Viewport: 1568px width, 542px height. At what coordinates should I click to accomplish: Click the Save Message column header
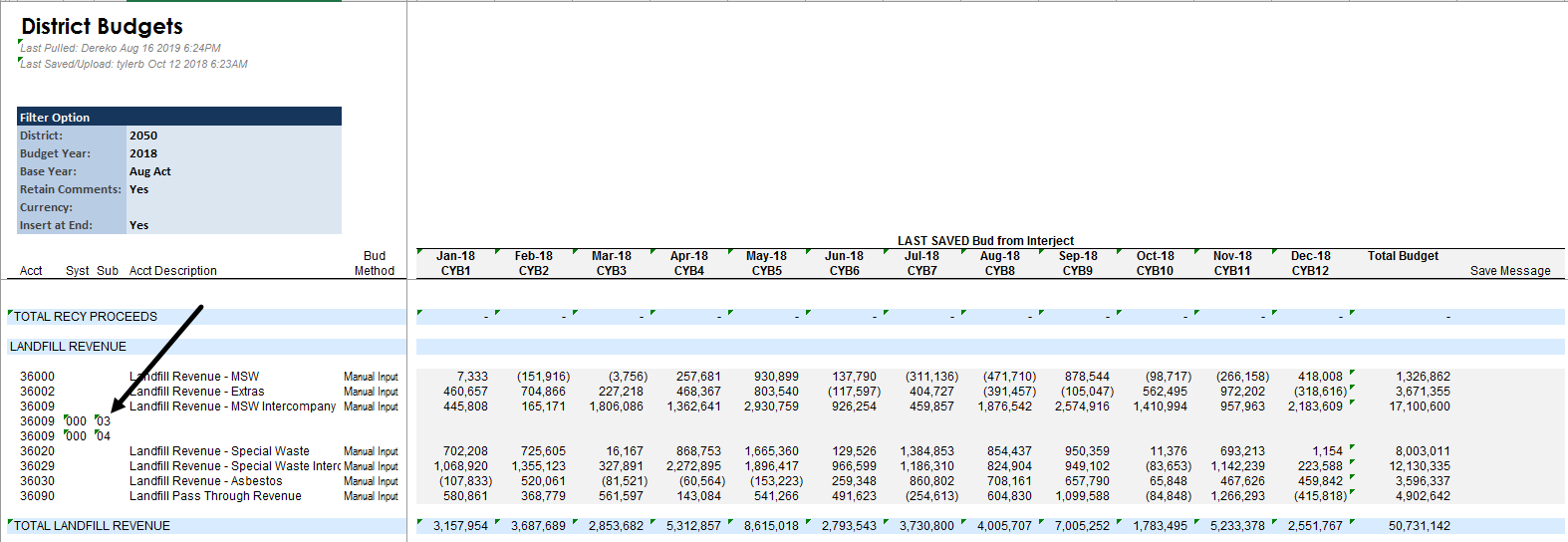1510,271
